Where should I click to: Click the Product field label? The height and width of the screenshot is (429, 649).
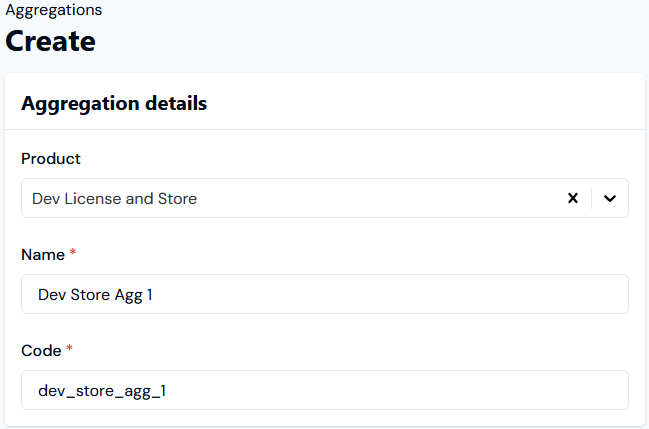51,159
